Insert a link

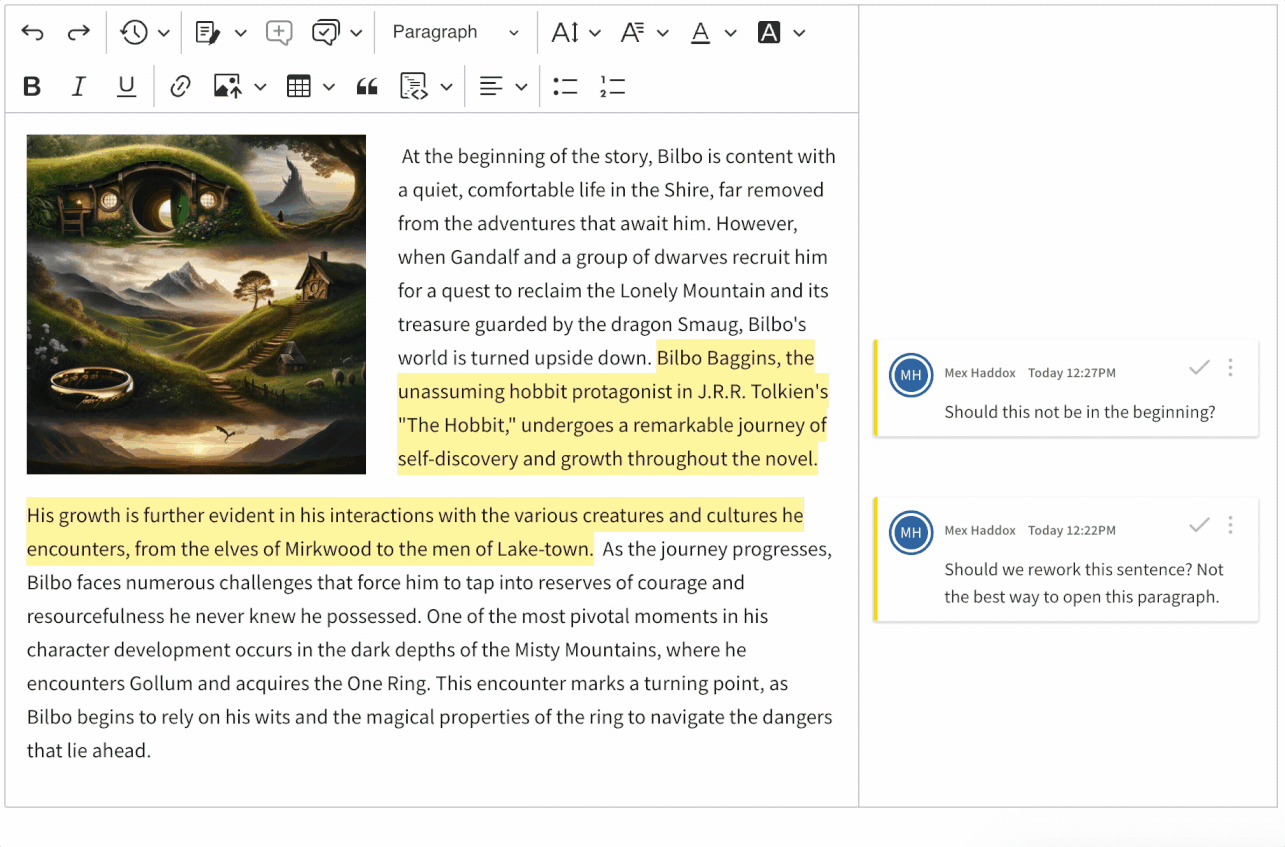(180, 87)
